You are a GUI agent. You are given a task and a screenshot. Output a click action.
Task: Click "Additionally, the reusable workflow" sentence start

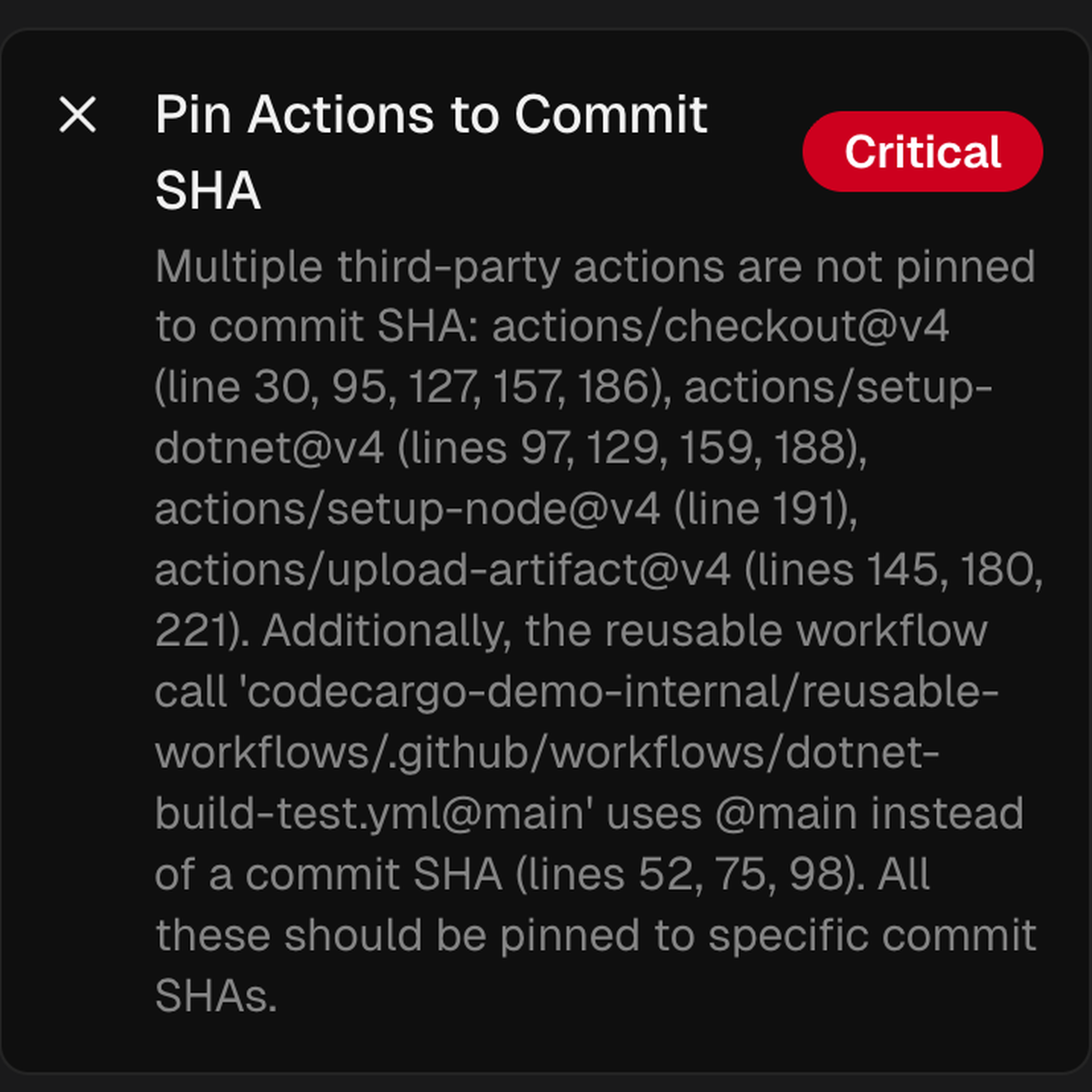click(x=624, y=632)
